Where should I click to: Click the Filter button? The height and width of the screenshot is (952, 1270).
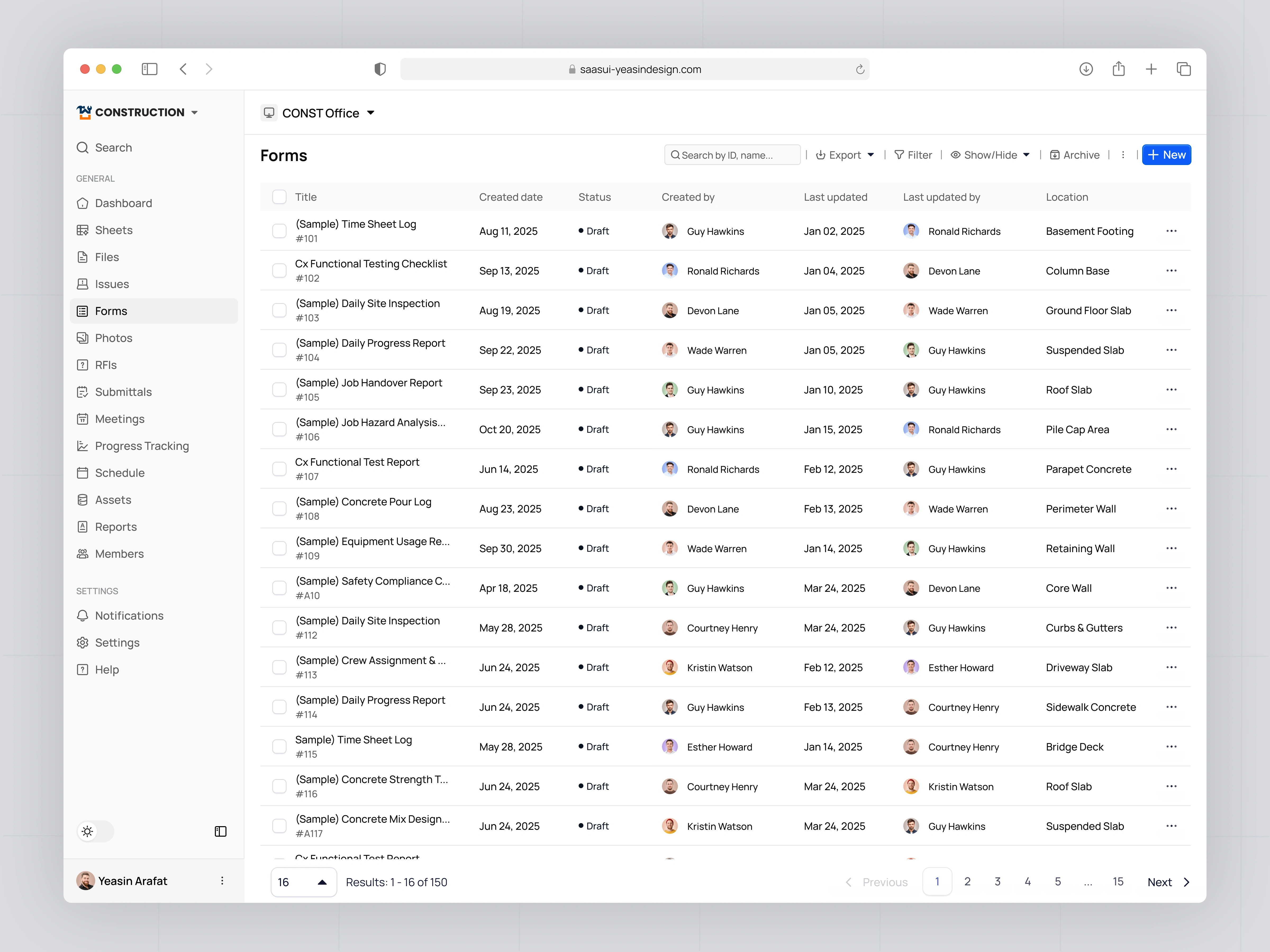click(x=913, y=155)
